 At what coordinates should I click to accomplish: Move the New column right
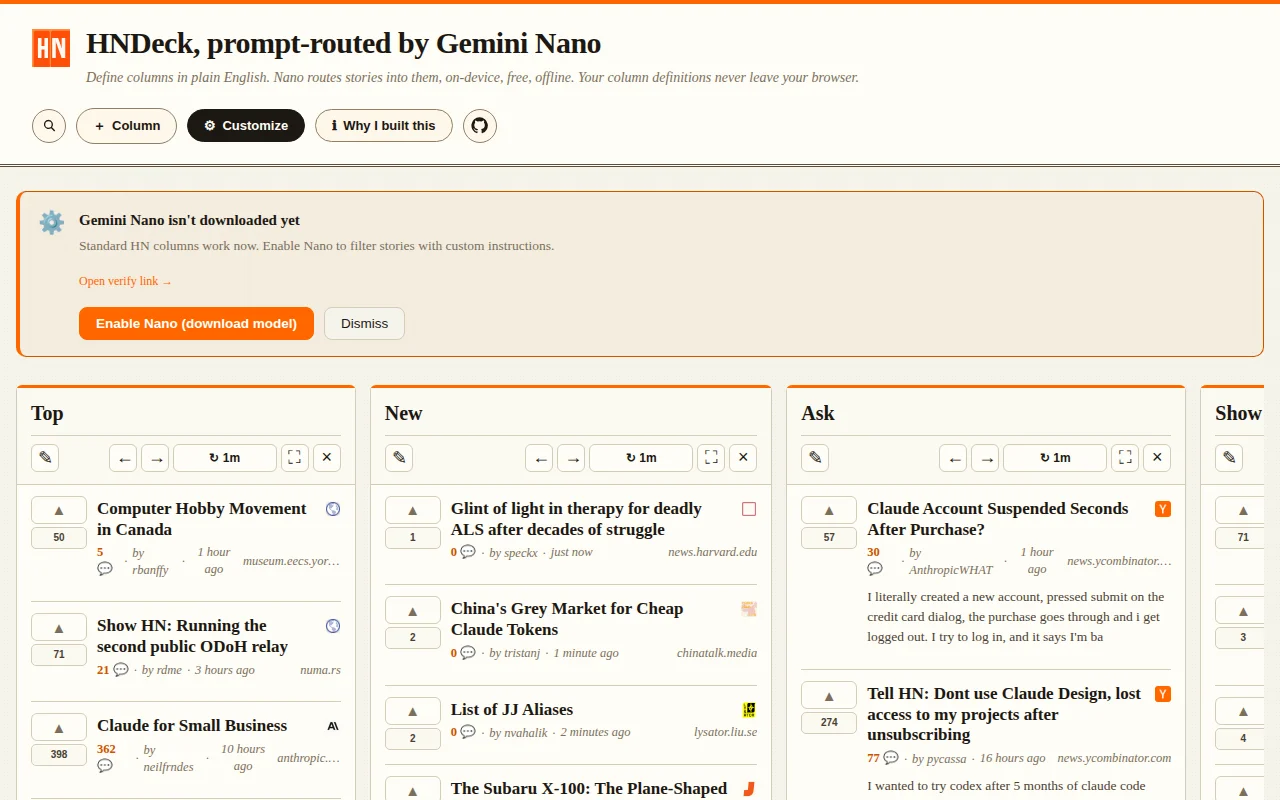click(571, 458)
